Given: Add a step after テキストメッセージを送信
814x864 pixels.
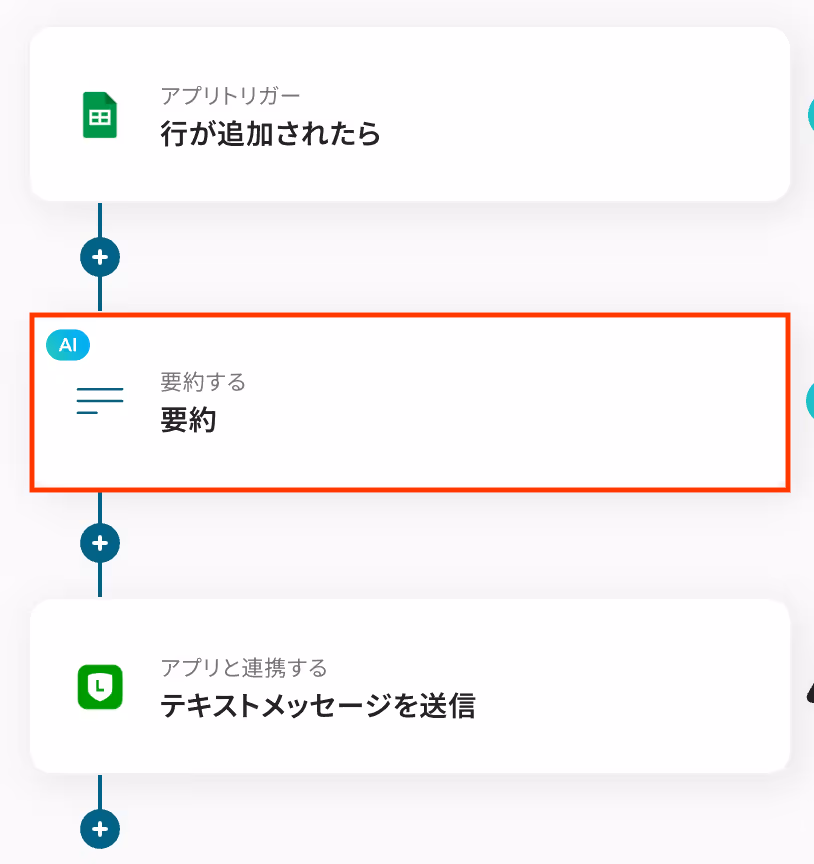Looking at the screenshot, I should coord(100,829).
